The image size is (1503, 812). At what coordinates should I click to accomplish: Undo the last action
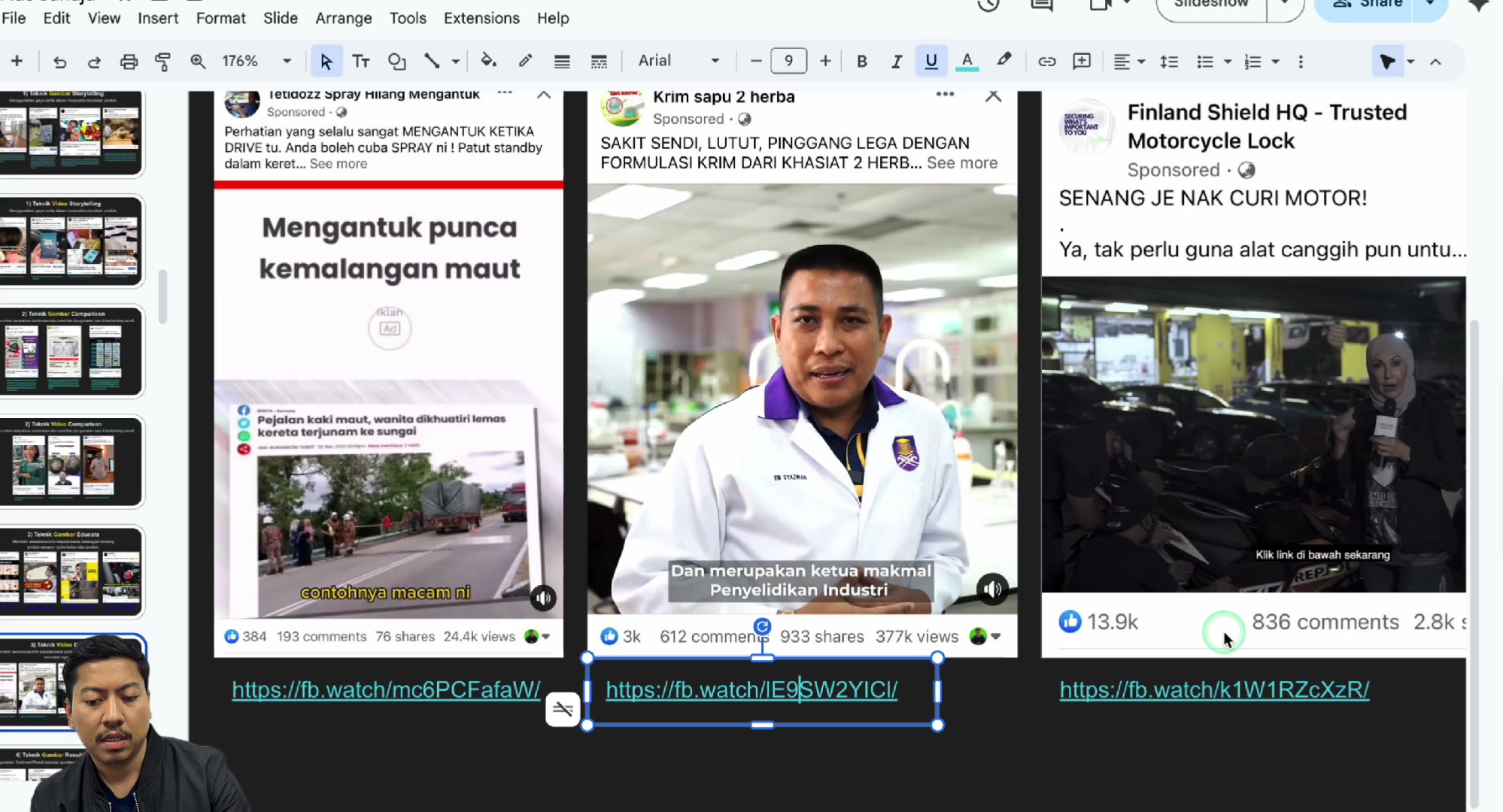tap(59, 62)
